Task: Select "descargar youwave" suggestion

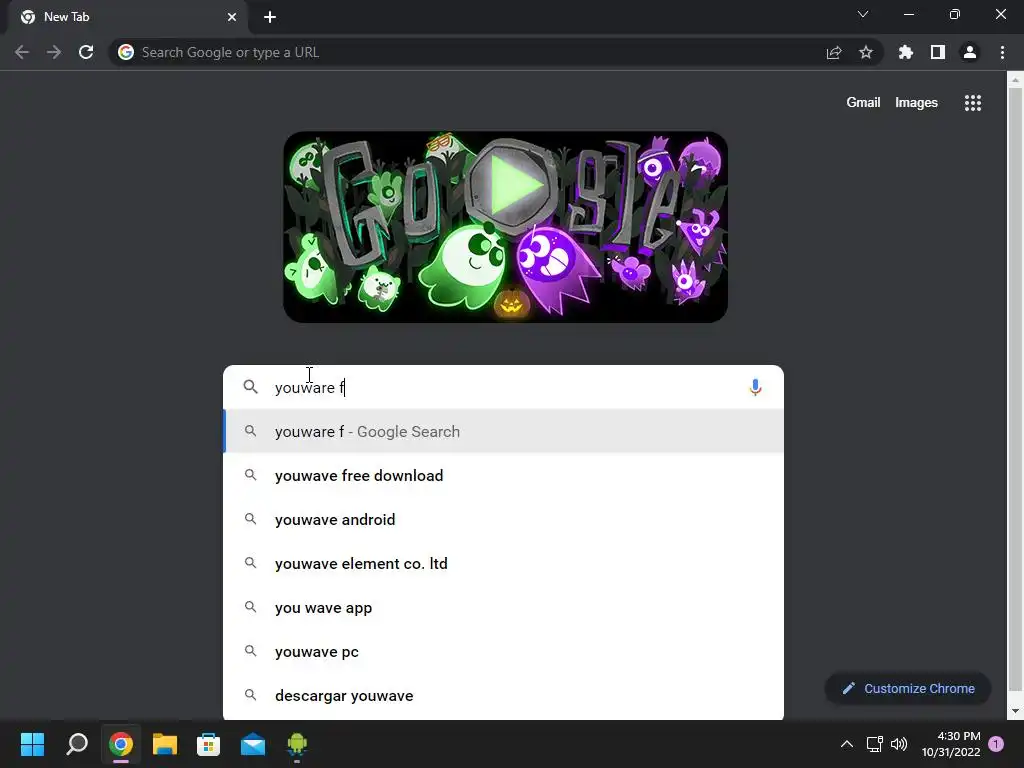Action: [x=504, y=695]
